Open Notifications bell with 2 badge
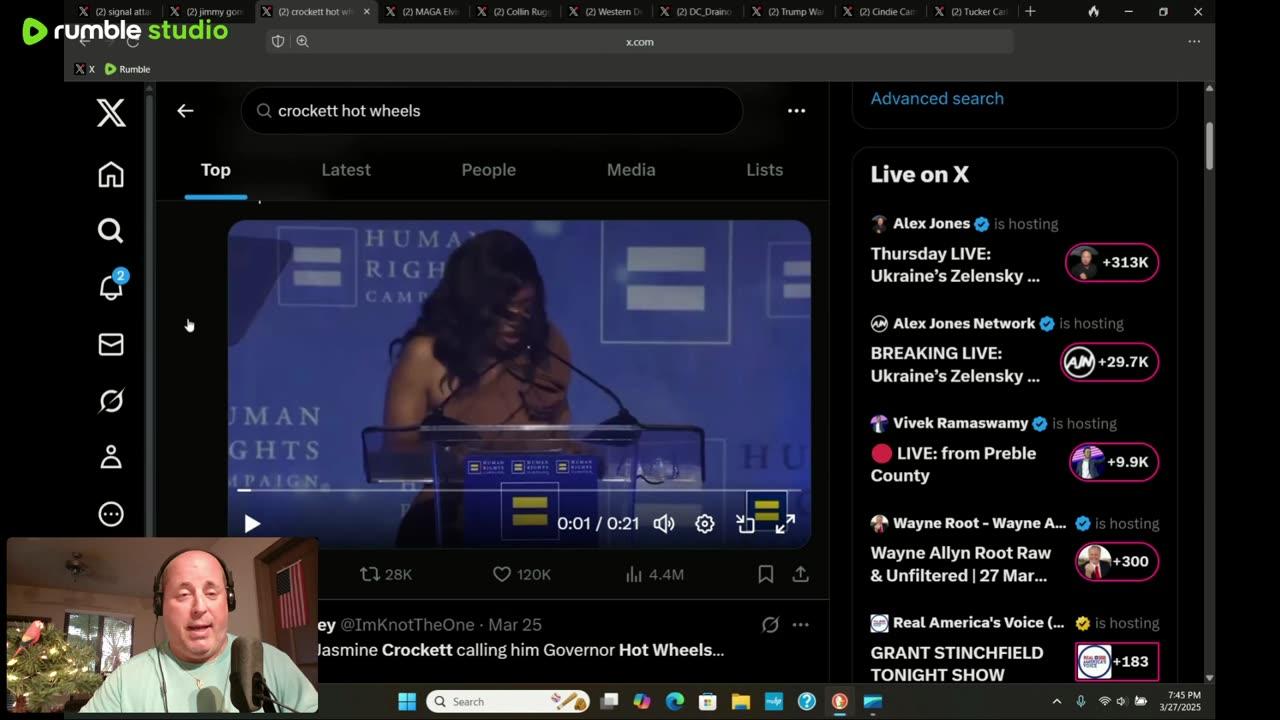The image size is (1280, 720). coord(112,287)
